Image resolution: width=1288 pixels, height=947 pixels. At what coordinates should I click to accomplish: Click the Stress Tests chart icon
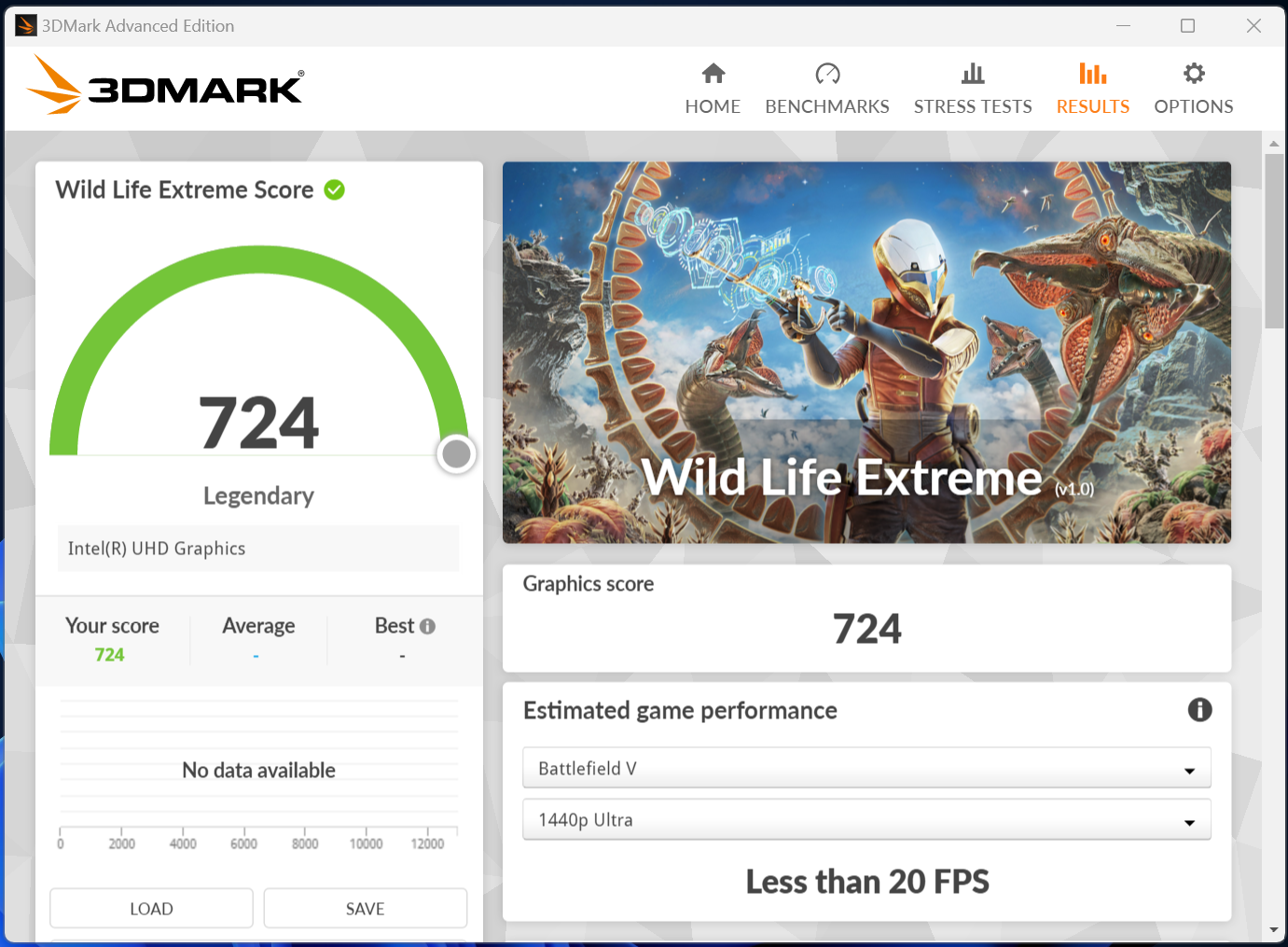[x=973, y=74]
